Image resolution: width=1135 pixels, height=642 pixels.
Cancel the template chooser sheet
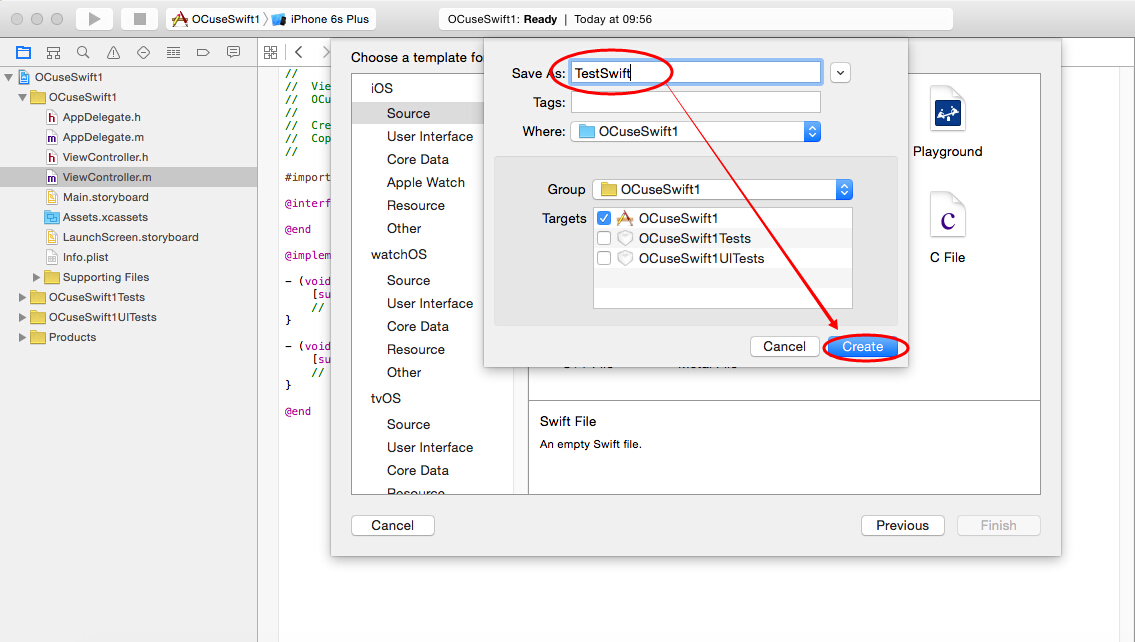392,525
